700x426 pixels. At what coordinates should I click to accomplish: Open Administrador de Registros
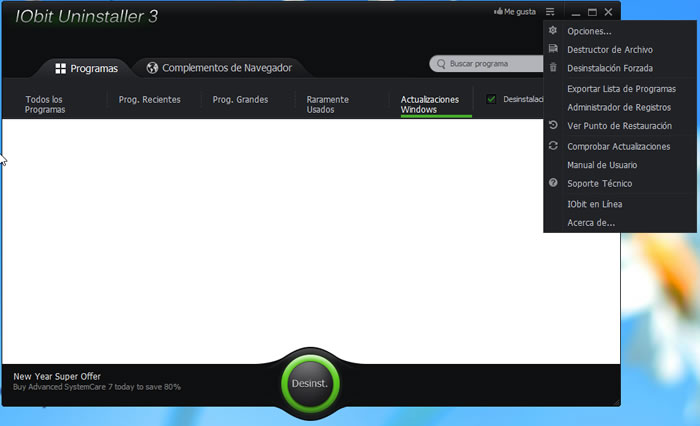point(619,107)
